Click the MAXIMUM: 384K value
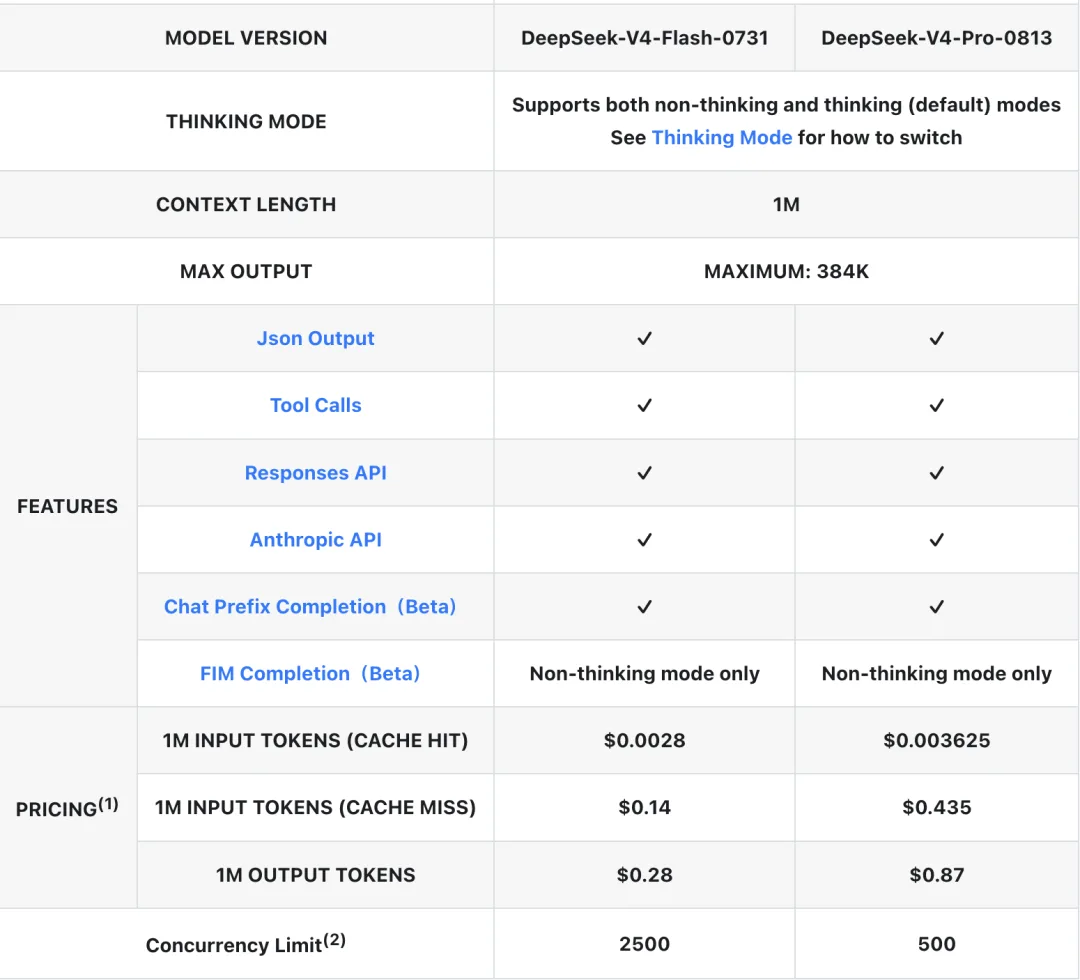Image resolution: width=1080 pixels, height=980 pixels. pyautogui.click(x=786, y=271)
